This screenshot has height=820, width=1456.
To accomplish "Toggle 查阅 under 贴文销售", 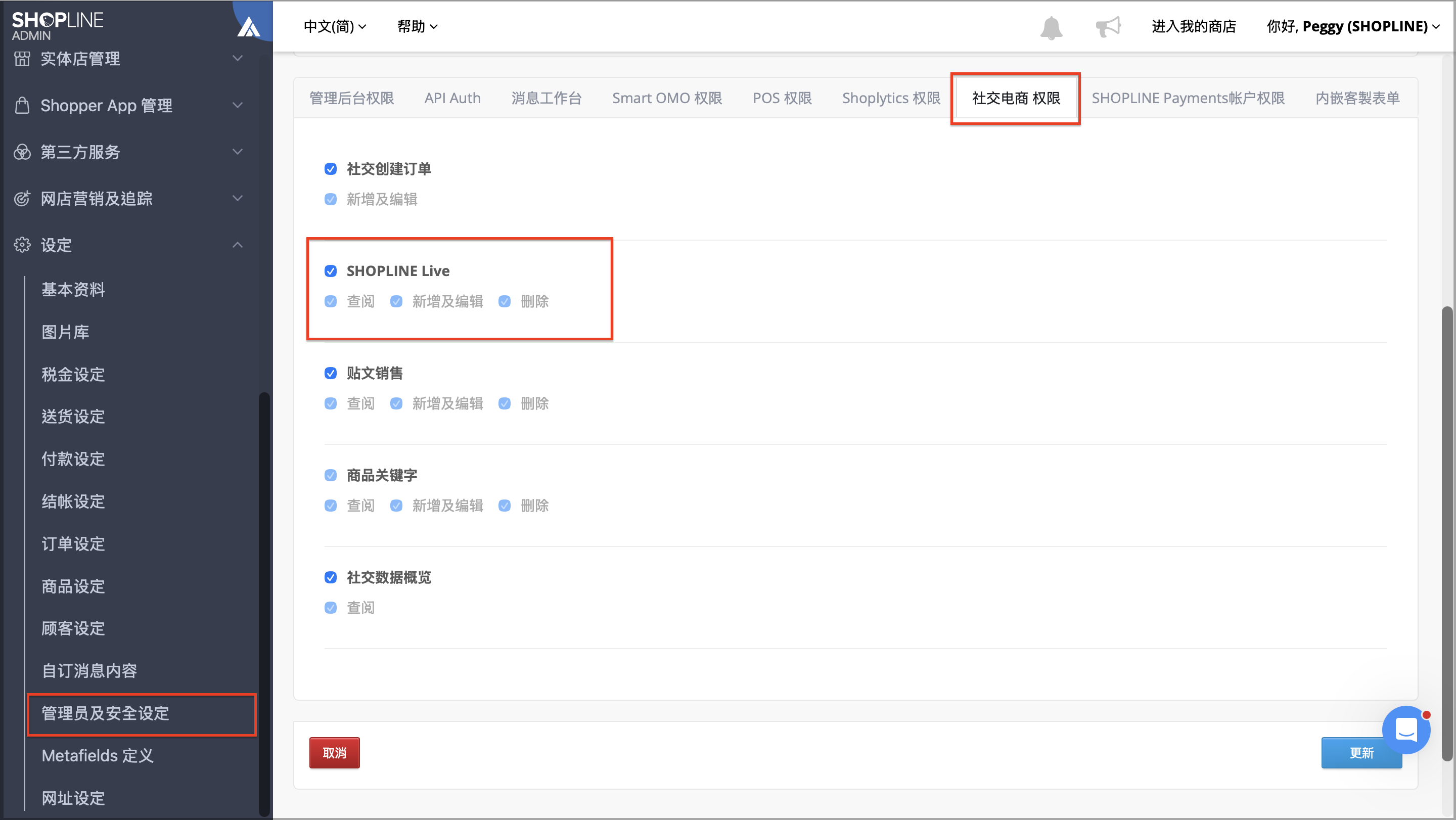I will (331, 403).
